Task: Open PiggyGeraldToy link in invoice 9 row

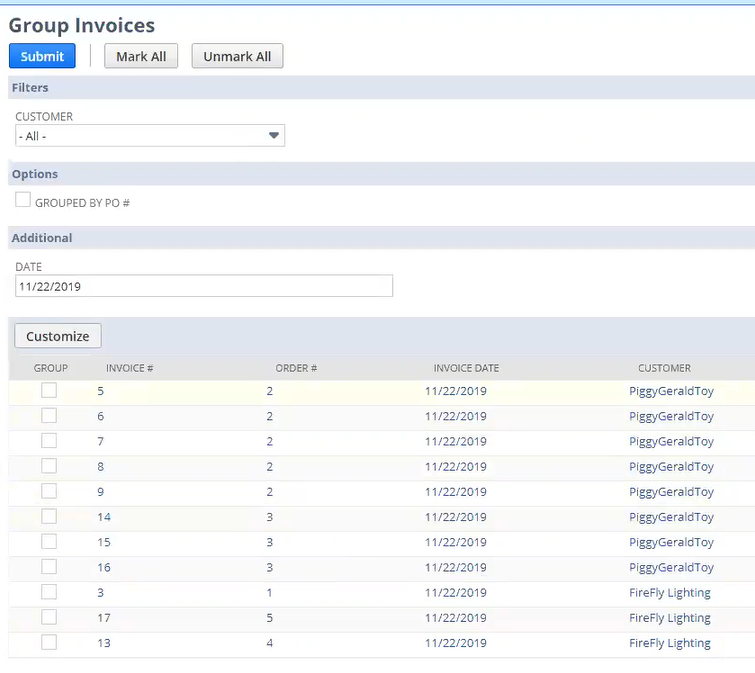Action: (671, 492)
